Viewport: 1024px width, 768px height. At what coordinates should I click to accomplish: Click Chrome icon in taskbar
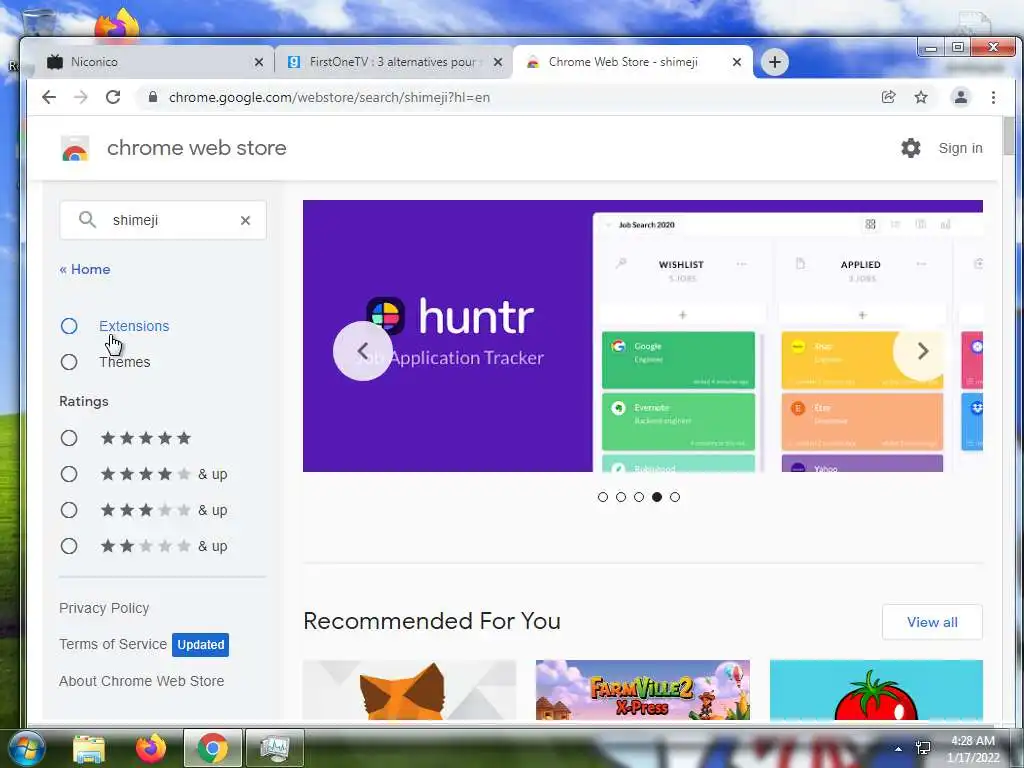[x=213, y=748]
